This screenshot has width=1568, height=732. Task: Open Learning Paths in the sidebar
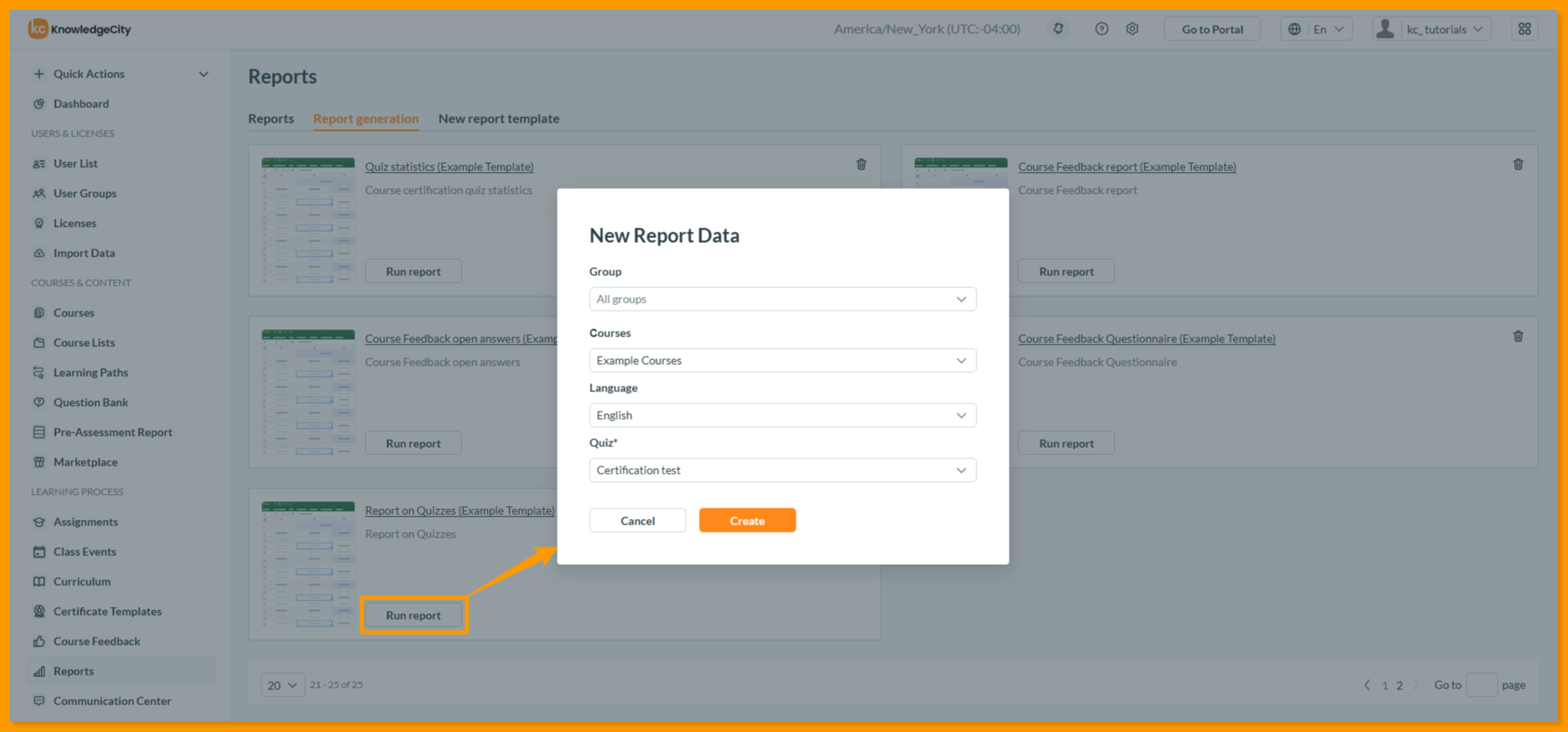pos(90,372)
